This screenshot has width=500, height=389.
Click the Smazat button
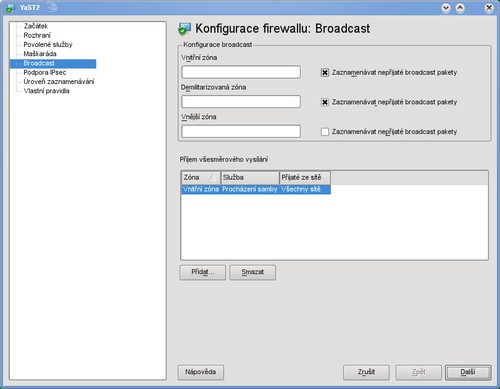[253, 272]
